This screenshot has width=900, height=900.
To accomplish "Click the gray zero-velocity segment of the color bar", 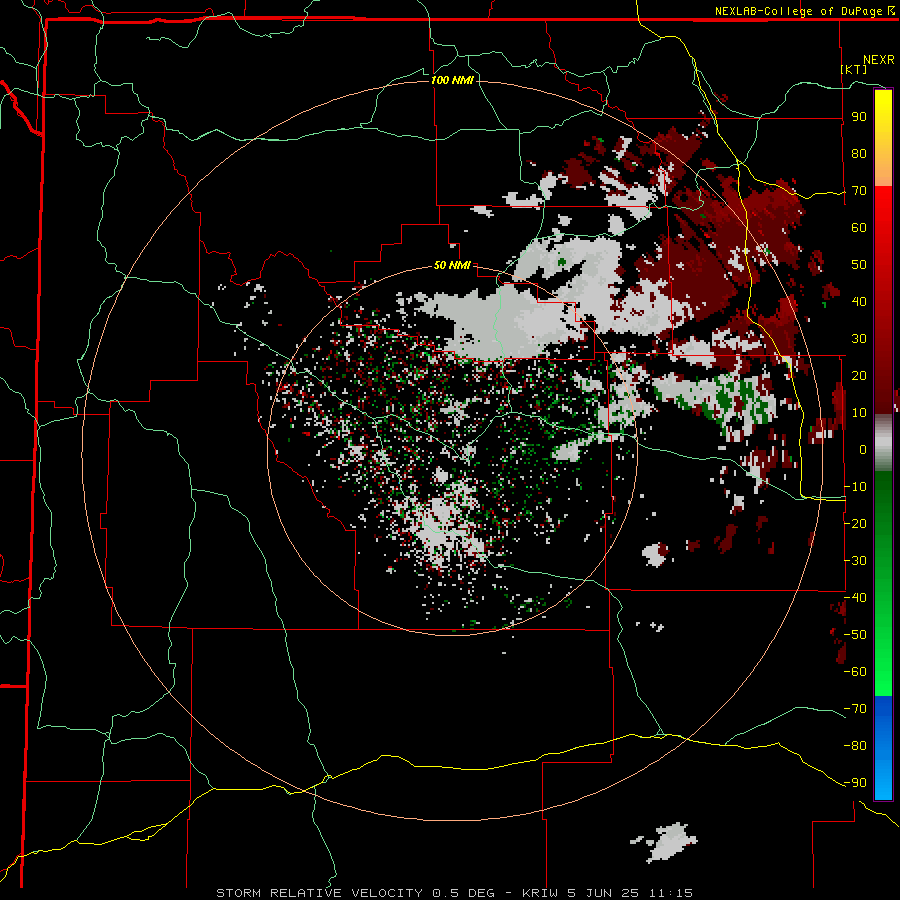I will click(x=883, y=442).
